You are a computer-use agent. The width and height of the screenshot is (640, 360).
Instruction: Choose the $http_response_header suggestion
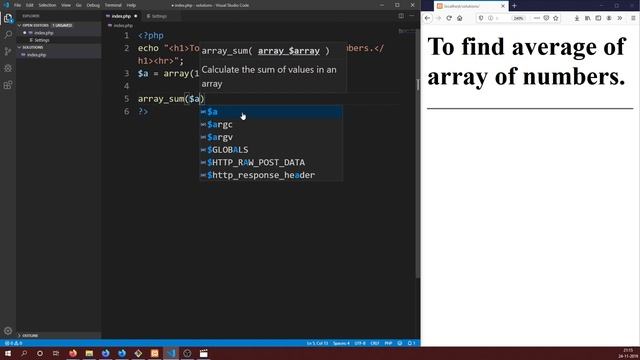271,175
